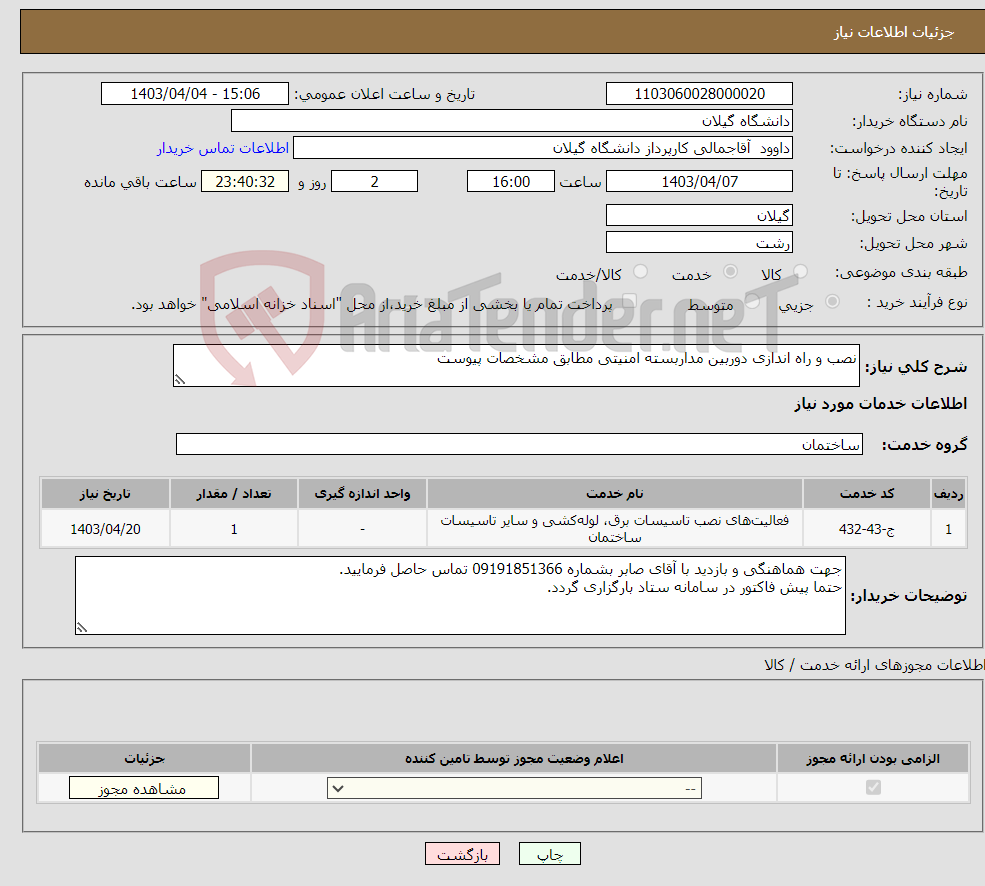Click column header واحد اندازه گیری
The height and width of the screenshot is (886, 985).
[362, 493]
